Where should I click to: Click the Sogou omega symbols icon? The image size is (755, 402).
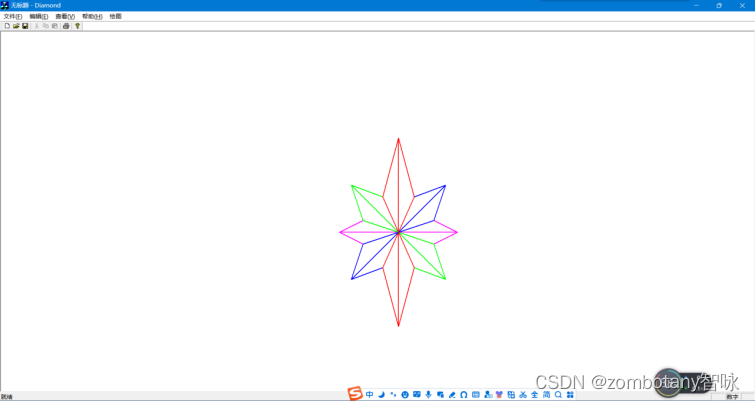pyautogui.click(x=464, y=395)
